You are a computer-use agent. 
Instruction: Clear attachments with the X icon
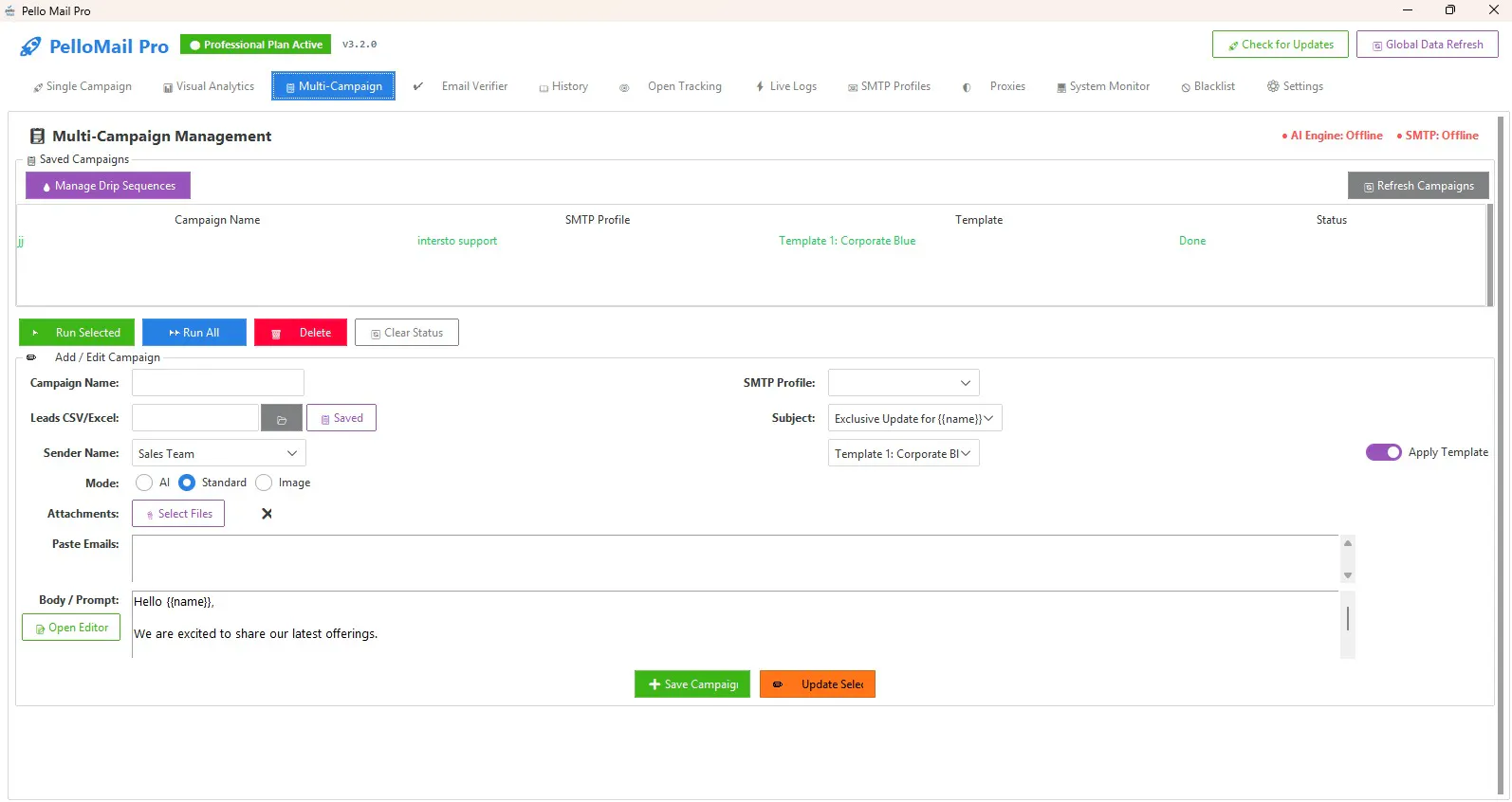(267, 514)
